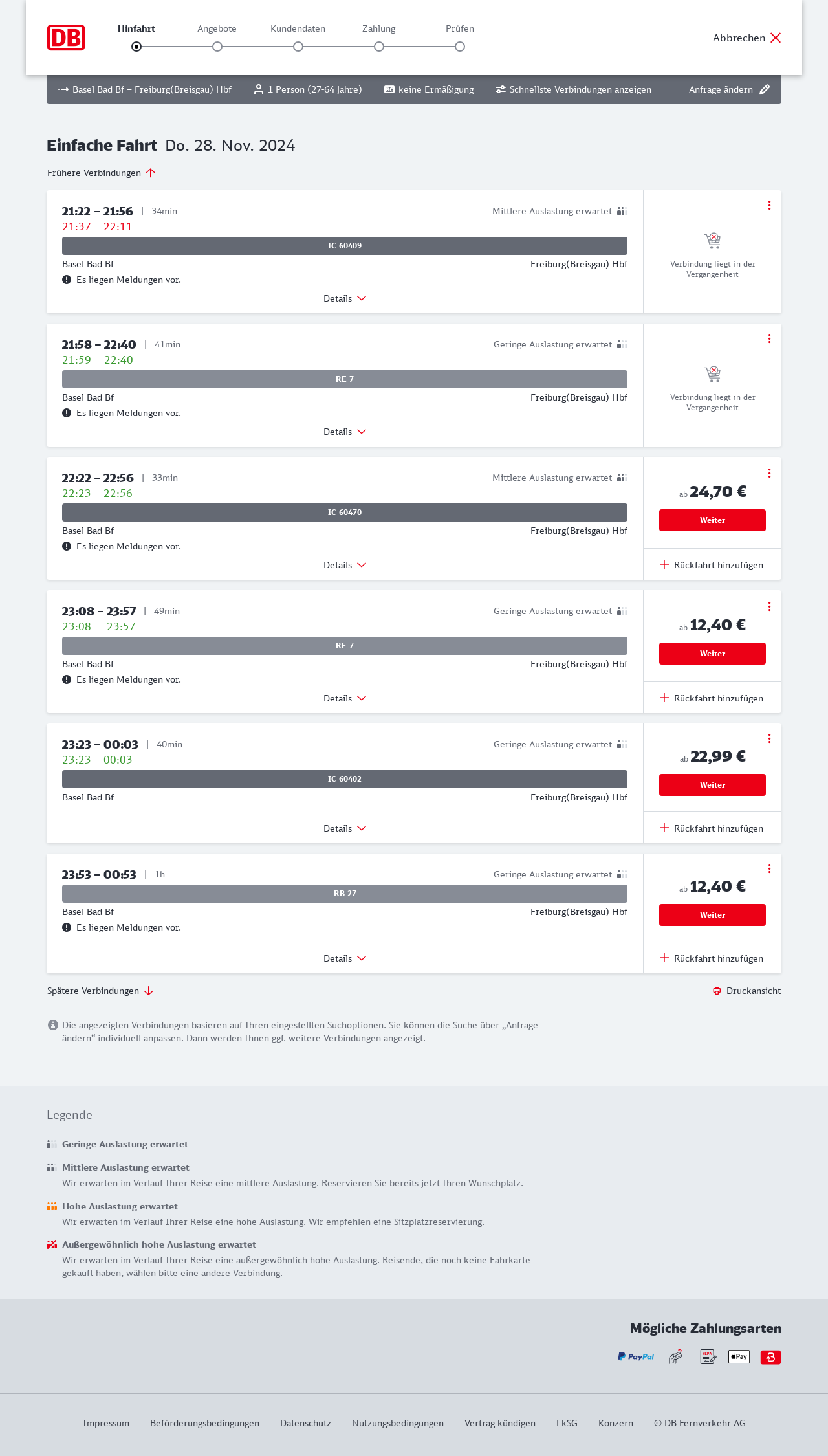
Task: Expand Details of the IC 60470 connection
Action: pyautogui.click(x=345, y=565)
